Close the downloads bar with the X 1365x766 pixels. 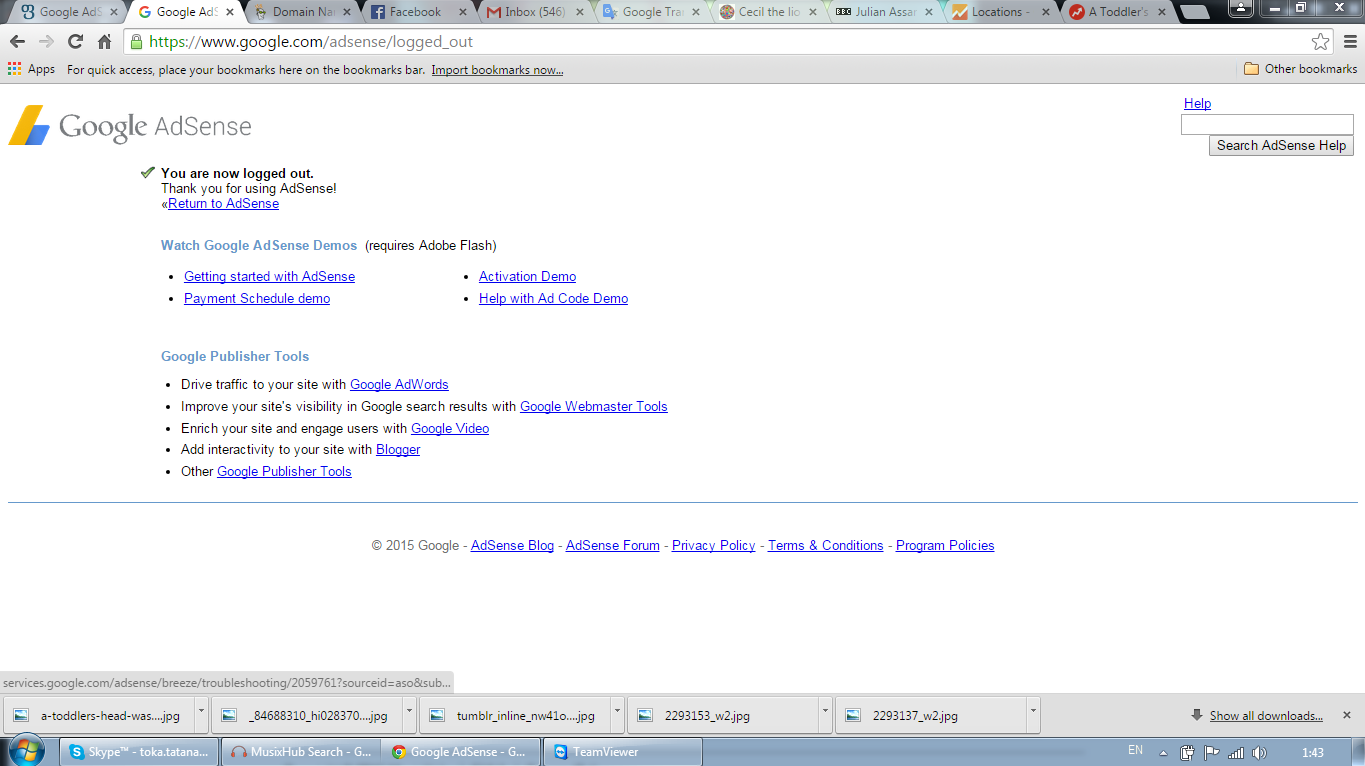1346,715
